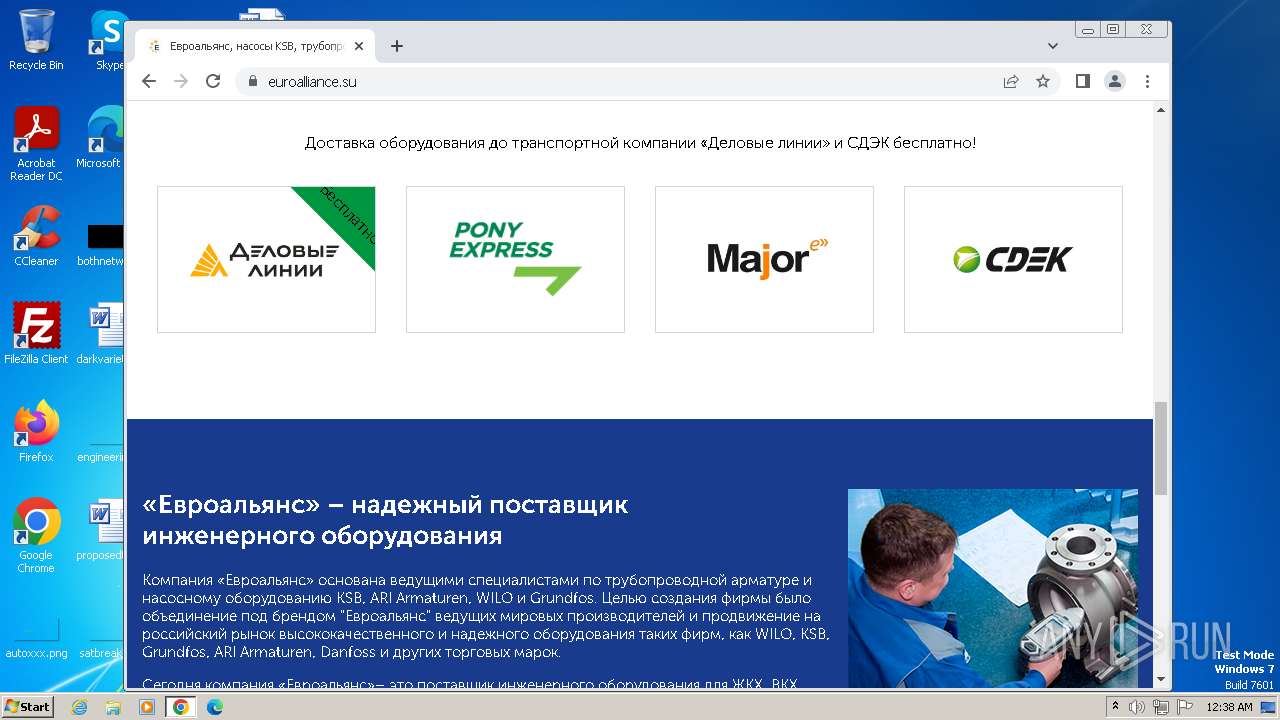The width and height of the screenshot is (1280, 720).
Task: Click the «Евроальянс» – надежный поставщик heading
Action: tap(385, 520)
